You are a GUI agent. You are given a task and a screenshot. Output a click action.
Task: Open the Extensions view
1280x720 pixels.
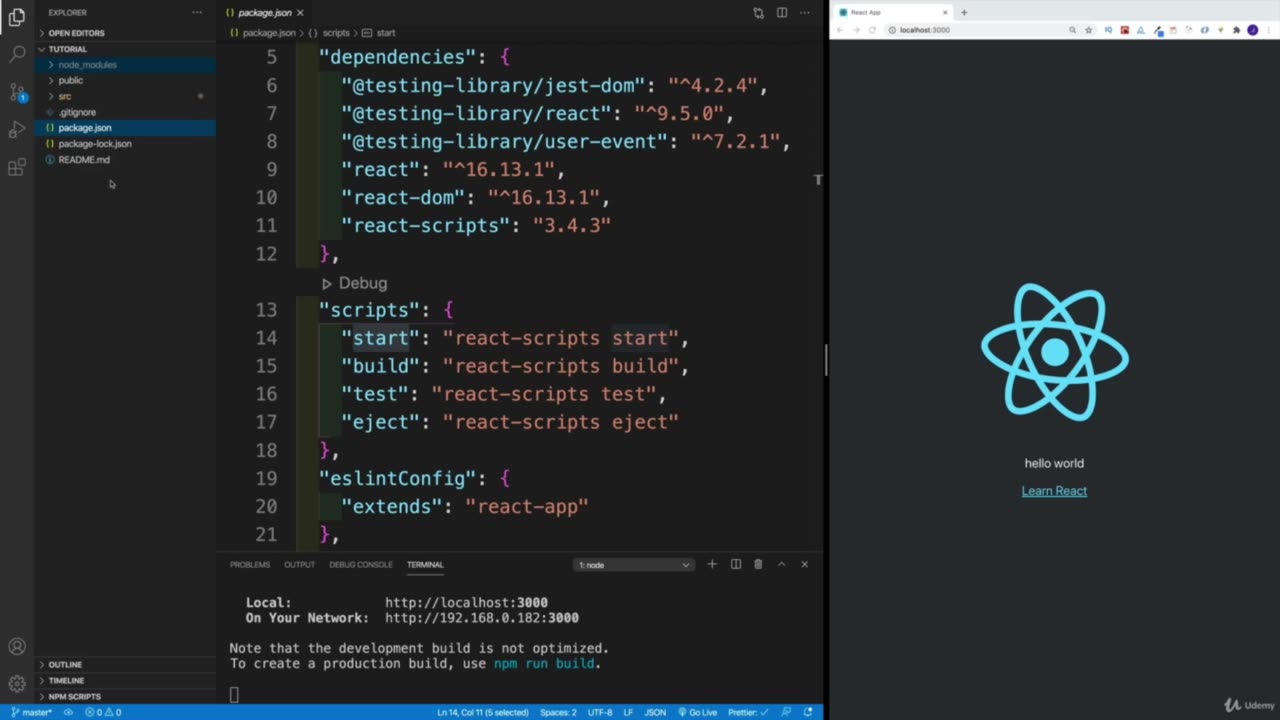click(17, 167)
